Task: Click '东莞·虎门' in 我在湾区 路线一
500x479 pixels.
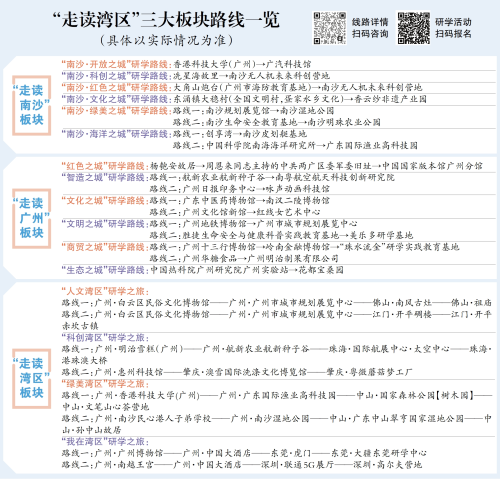Action: (x=291, y=453)
